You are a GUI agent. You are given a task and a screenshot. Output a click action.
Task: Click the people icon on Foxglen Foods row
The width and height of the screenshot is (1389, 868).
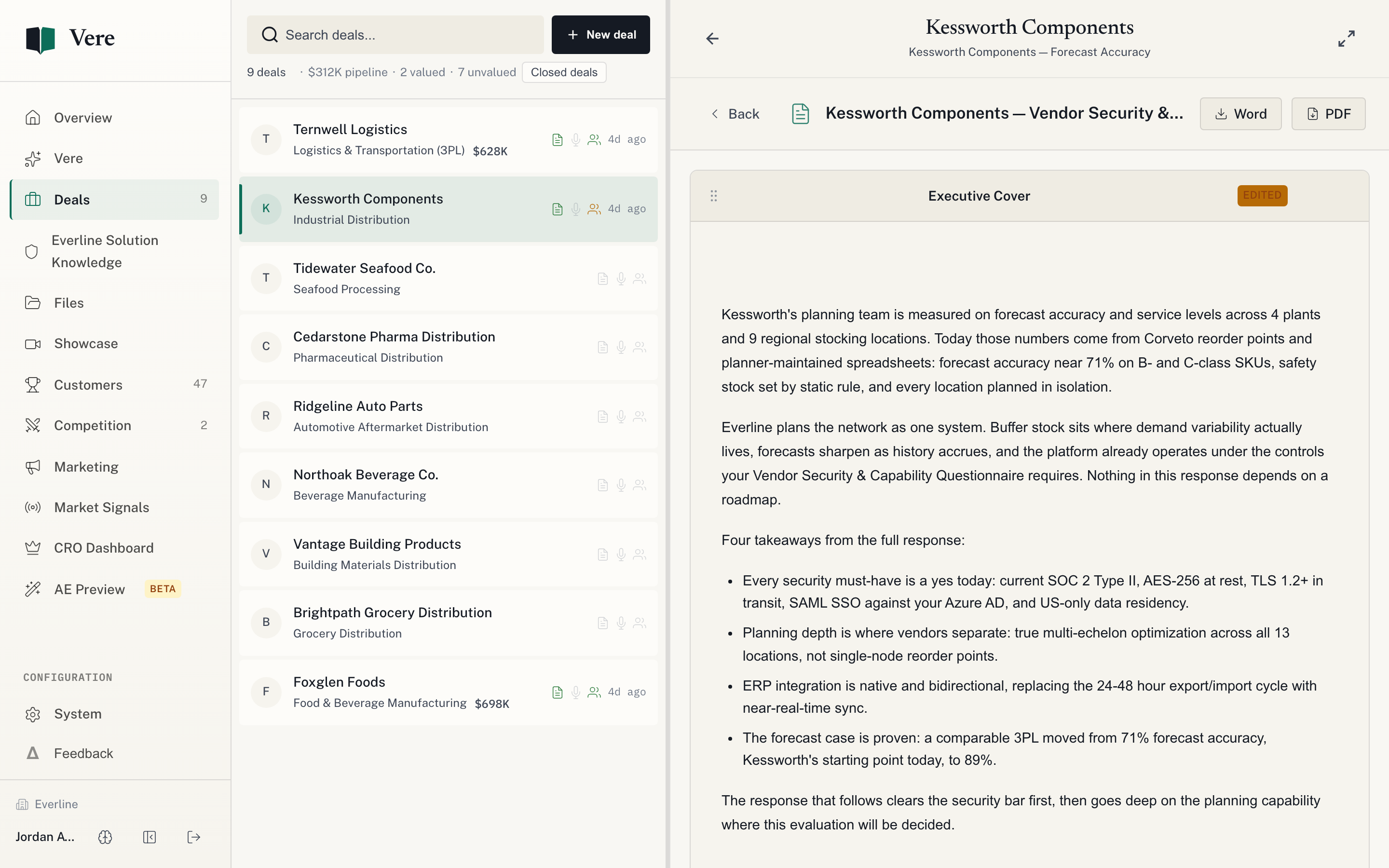tap(594, 692)
